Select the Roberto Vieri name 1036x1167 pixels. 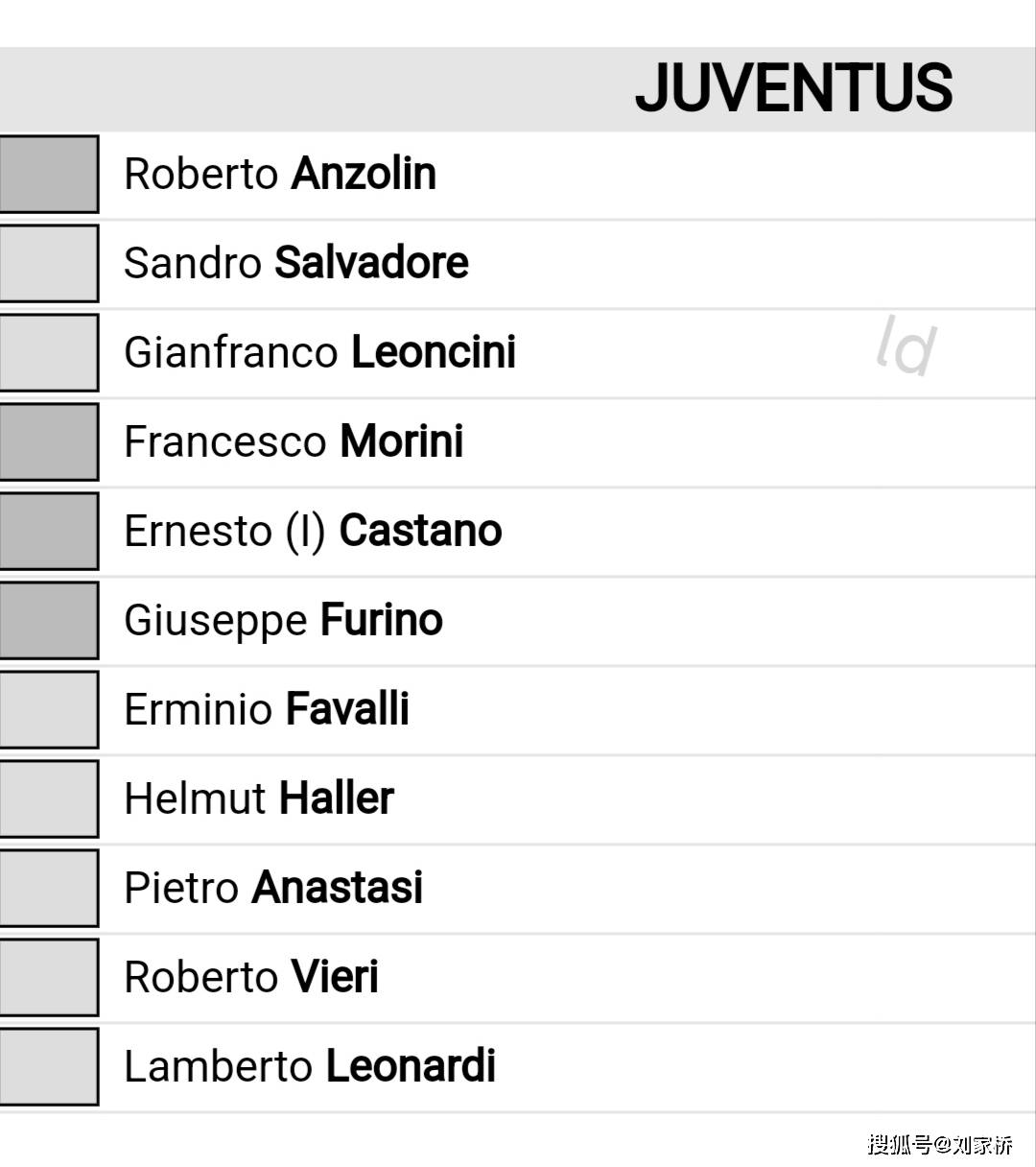tap(251, 977)
